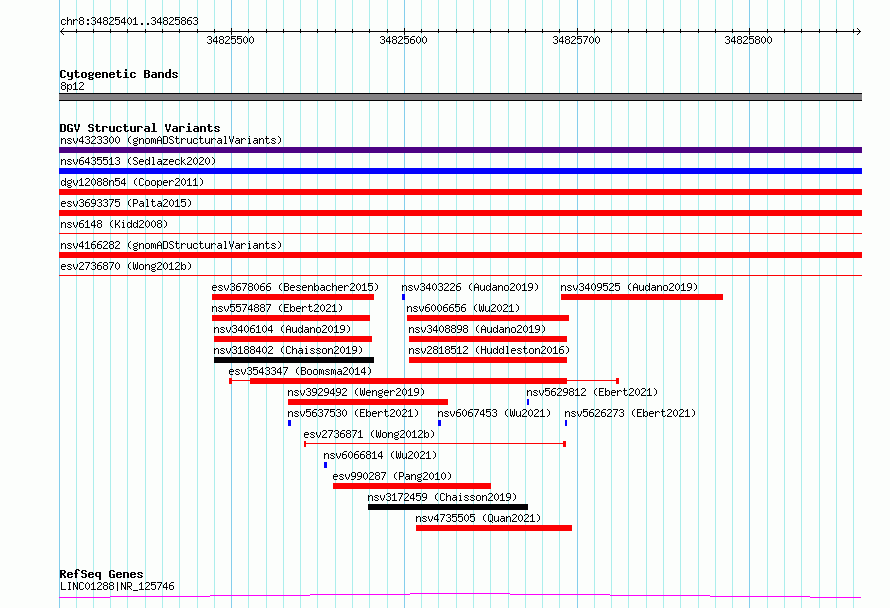
Task: Open the LINC01288|NR_125746 gene label
Action: (117, 586)
